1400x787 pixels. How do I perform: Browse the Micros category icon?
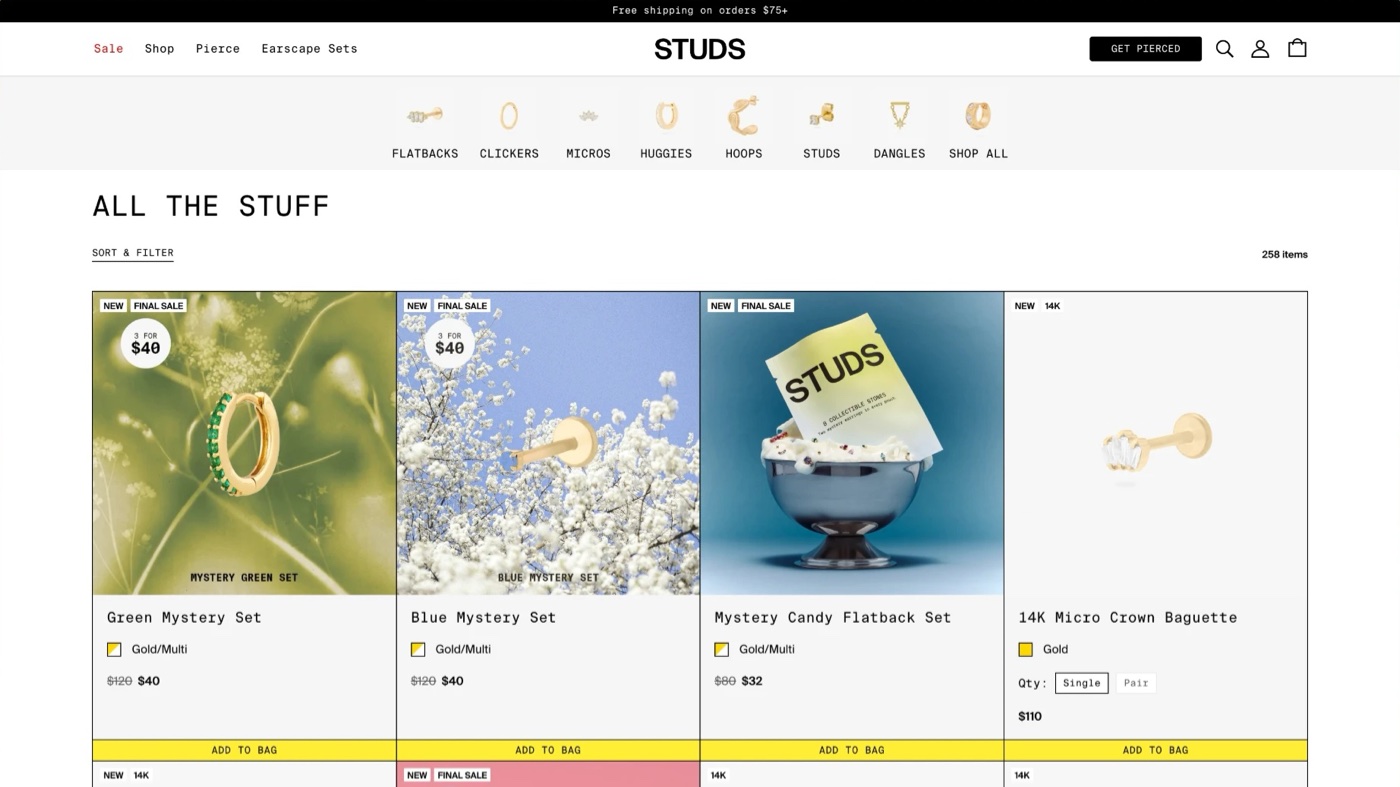pyautogui.click(x=588, y=116)
